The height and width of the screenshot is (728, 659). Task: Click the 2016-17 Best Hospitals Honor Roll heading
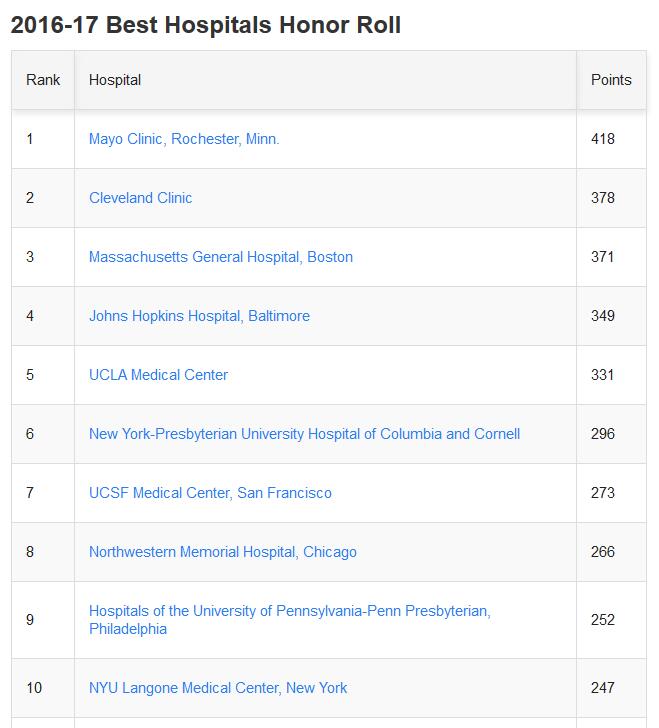206,24
